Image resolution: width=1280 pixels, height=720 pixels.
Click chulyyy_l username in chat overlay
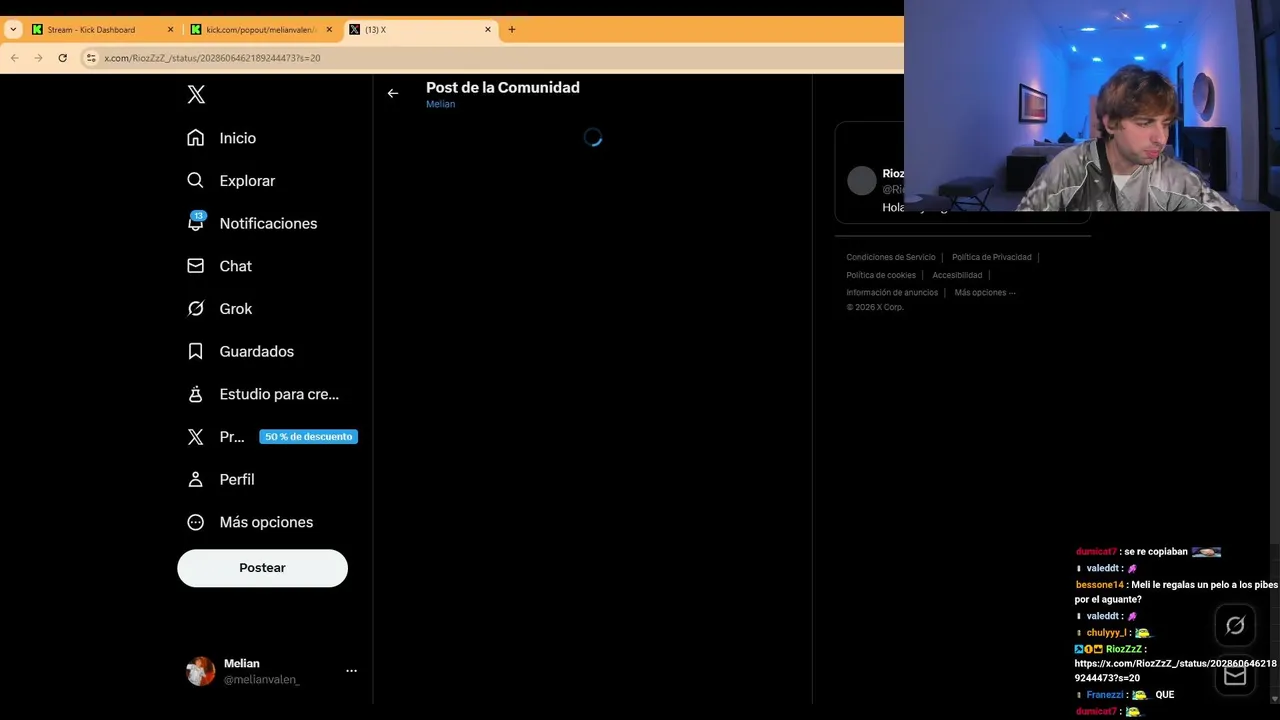pyautogui.click(x=1106, y=633)
